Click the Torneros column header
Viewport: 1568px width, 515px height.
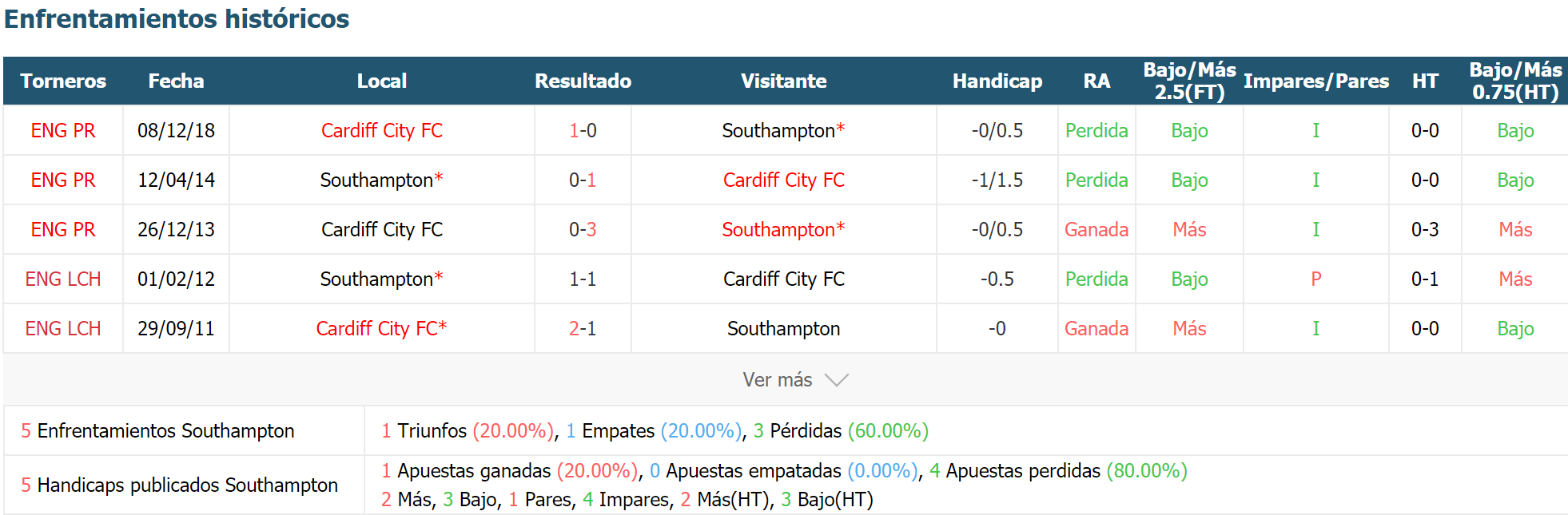pyautogui.click(x=63, y=81)
